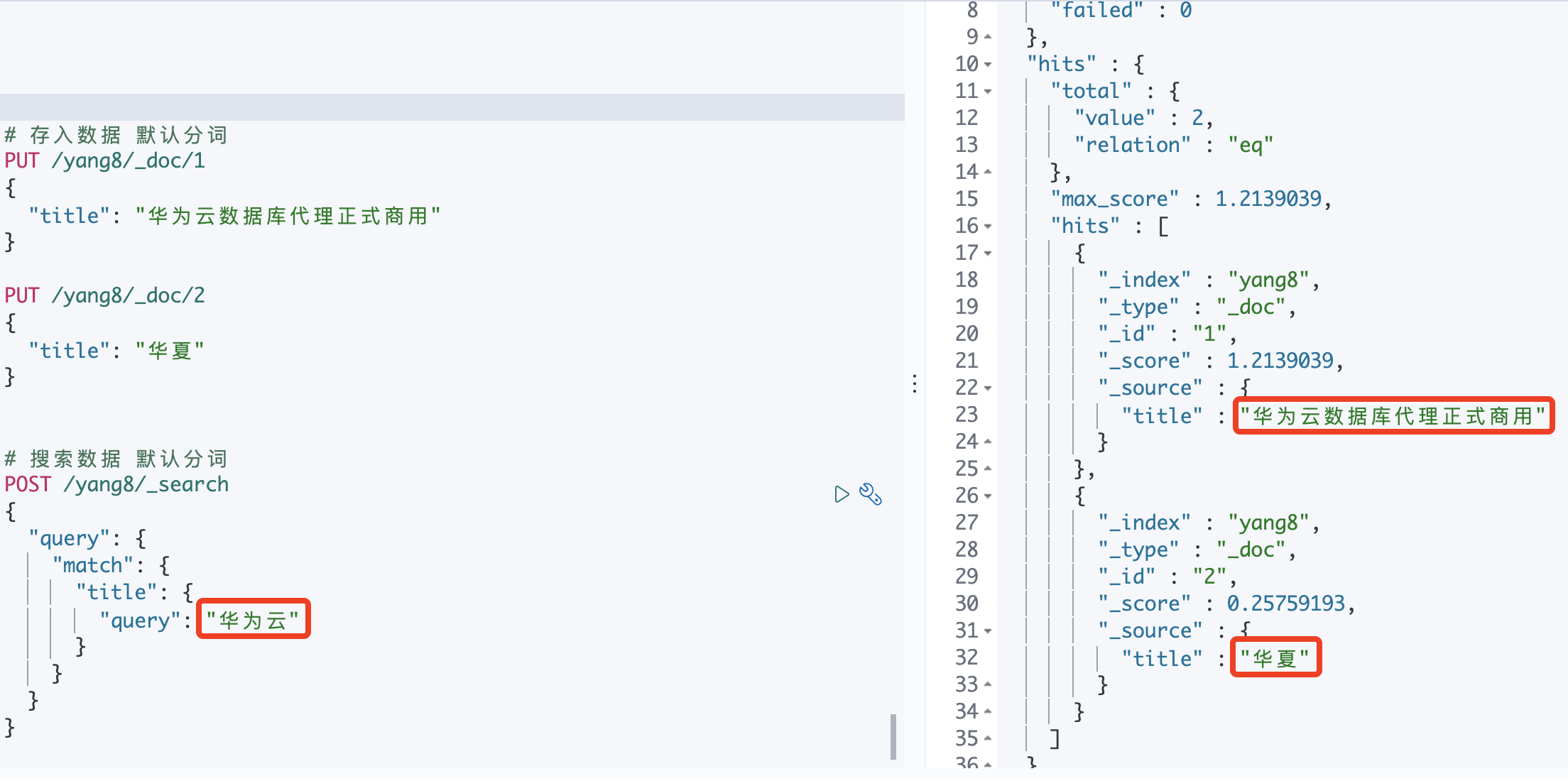
Task: Collapse the "hits" array at line 16
Action: [x=988, y=226]
